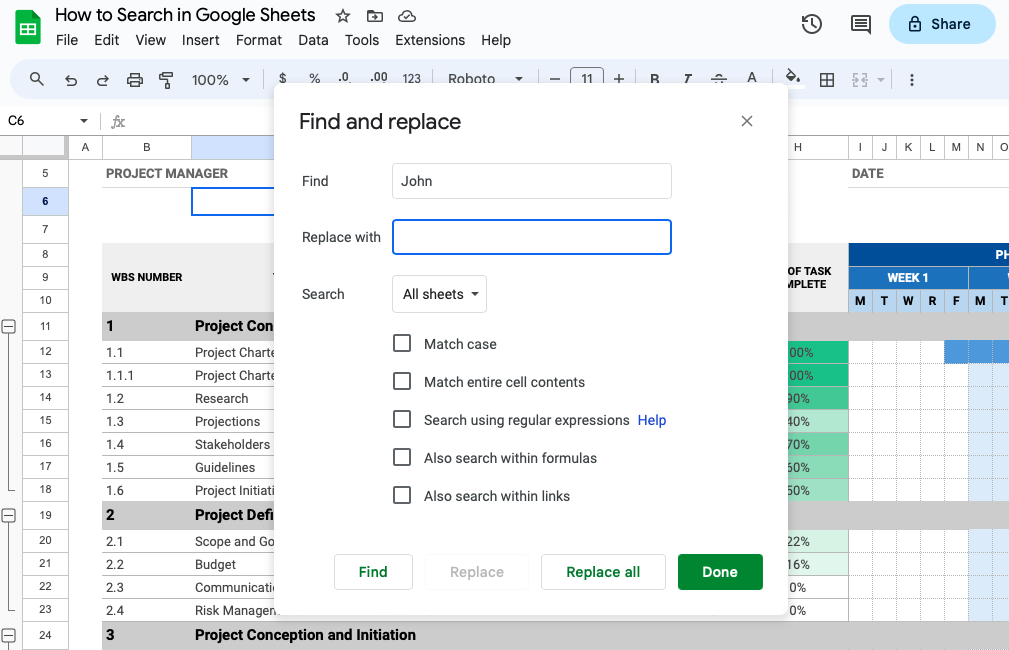Decrease font size with minus
This screenshot has width=1009, height=650.
coord(555,79)
